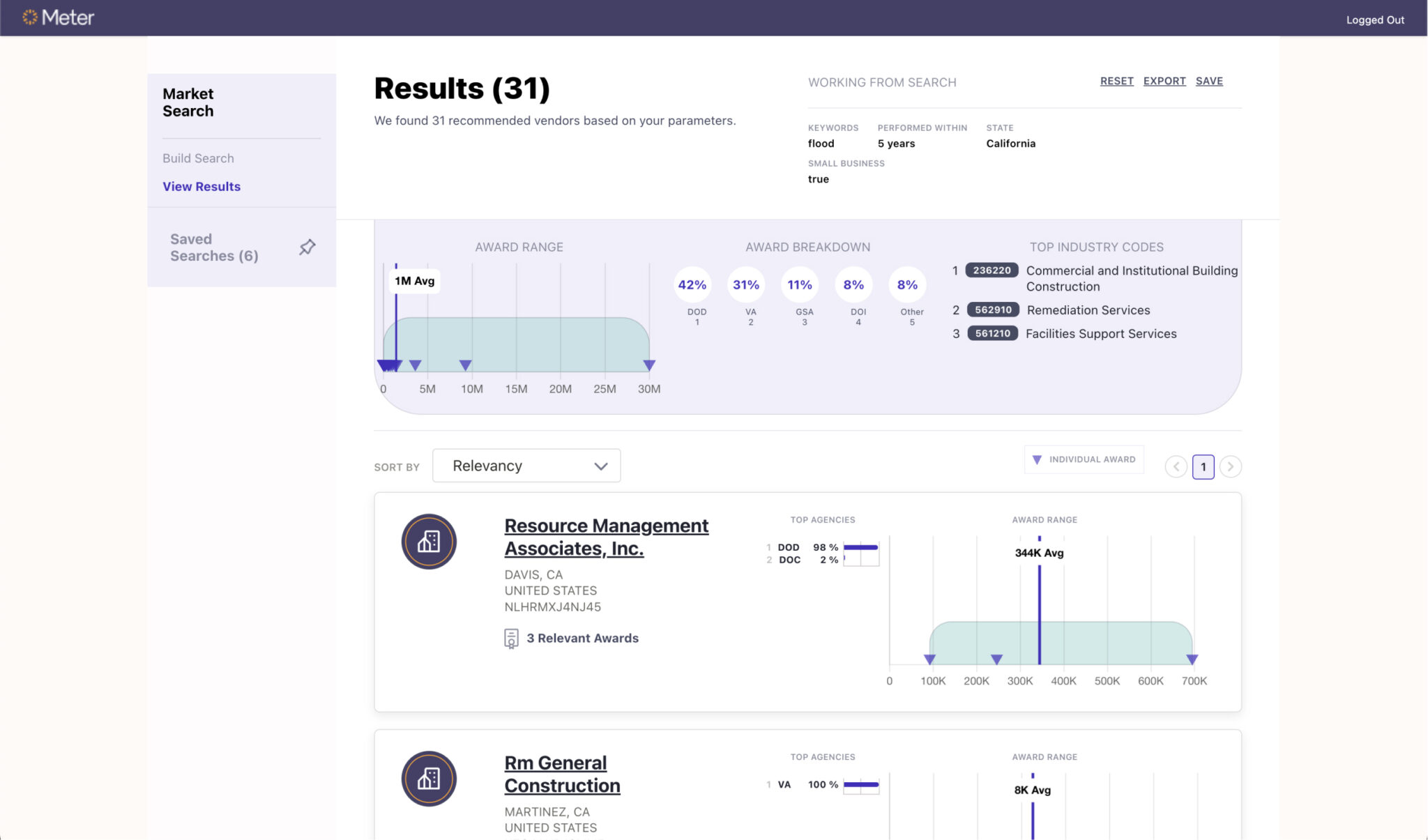Screen dimensions: 1428x840
Task: Click Rm General Construction building icon
Action: click(429, 779)
